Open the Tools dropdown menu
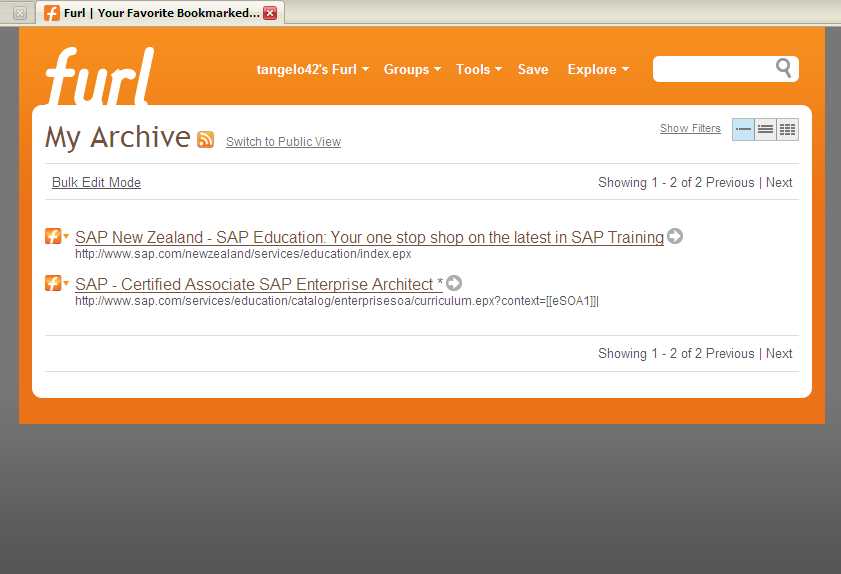 coord(479,69)
